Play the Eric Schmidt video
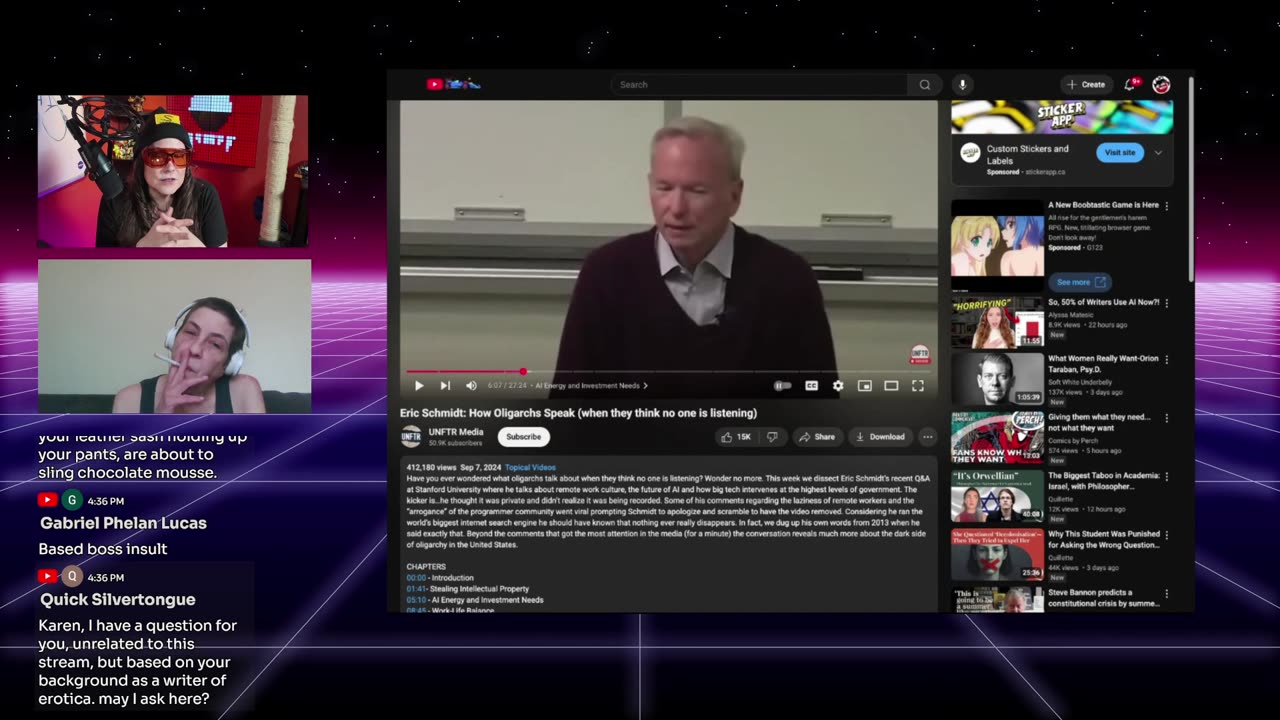Screen dimensions: 1280x720 tap(419, 386)
